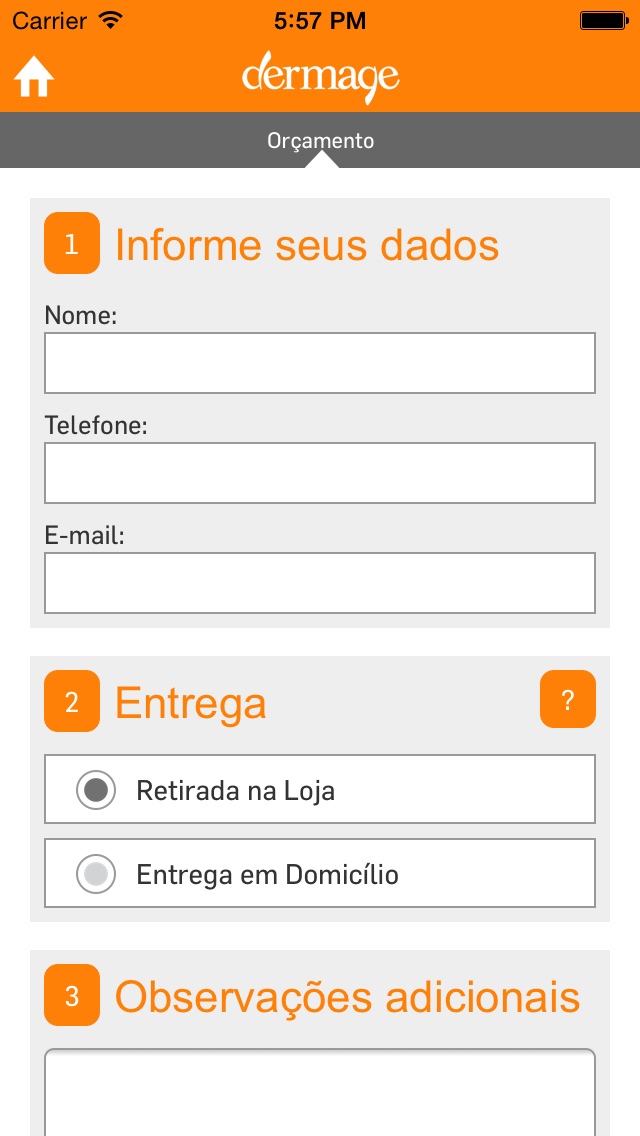Screen dimensions: 640x1136
Task: Open the Entrega help question mark
Action: (567, 700)
